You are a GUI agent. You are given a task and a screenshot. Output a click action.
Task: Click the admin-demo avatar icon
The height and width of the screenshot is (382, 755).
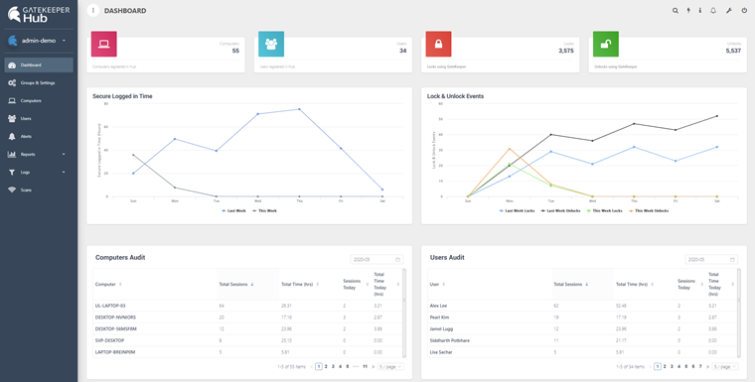tap(13, 41)
